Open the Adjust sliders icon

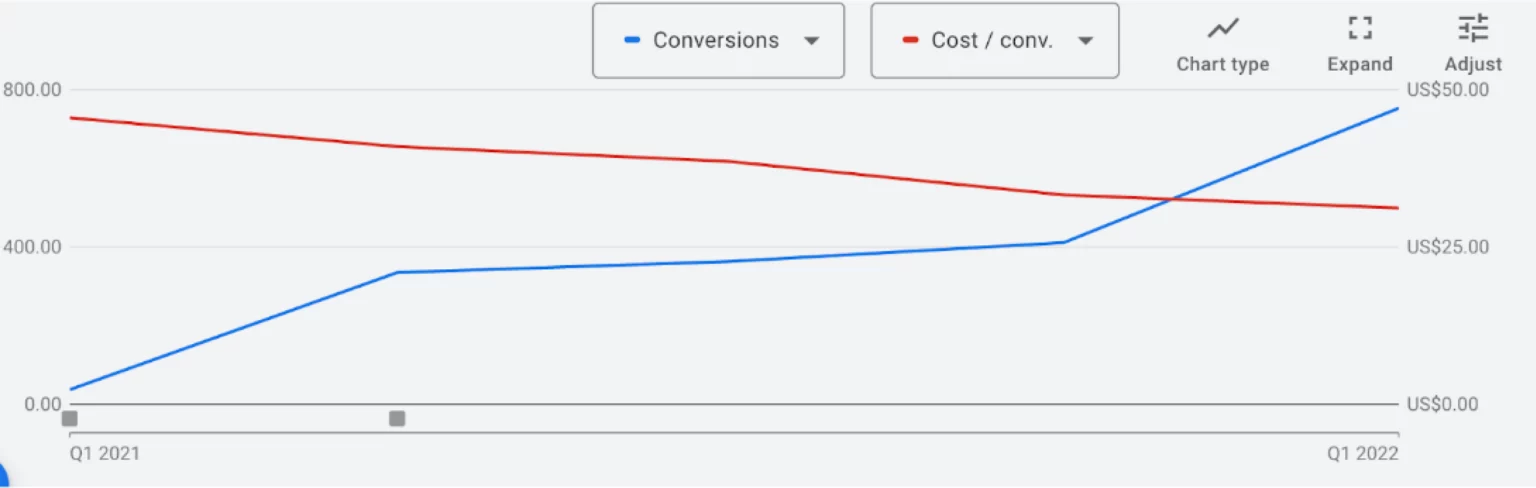[1473, 28]
